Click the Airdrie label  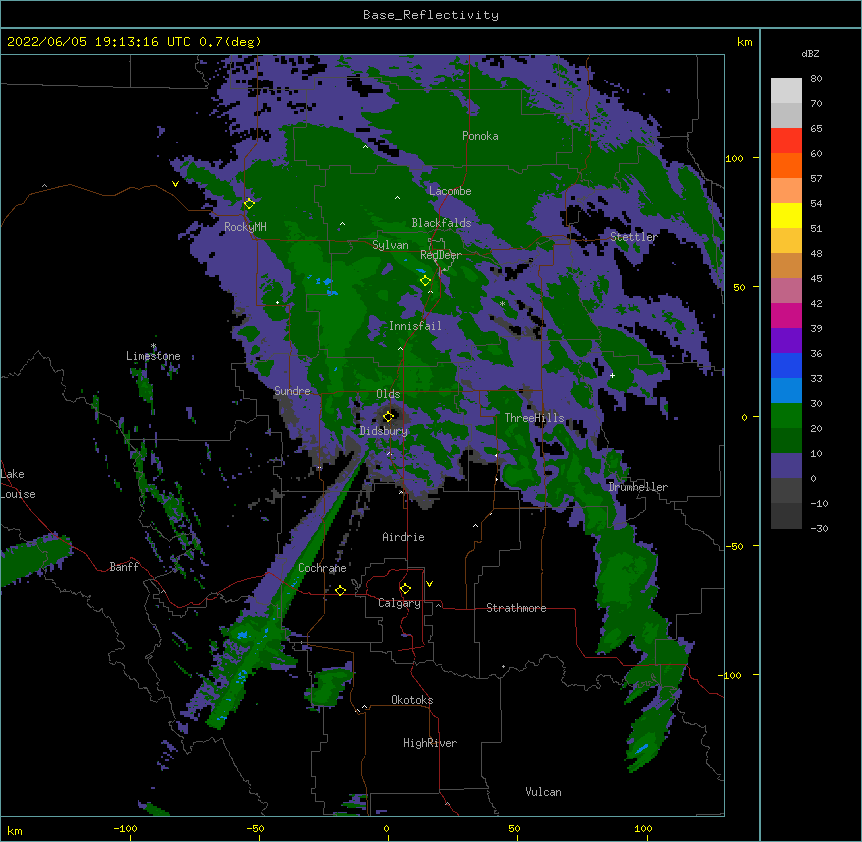[x=403, y=537]
